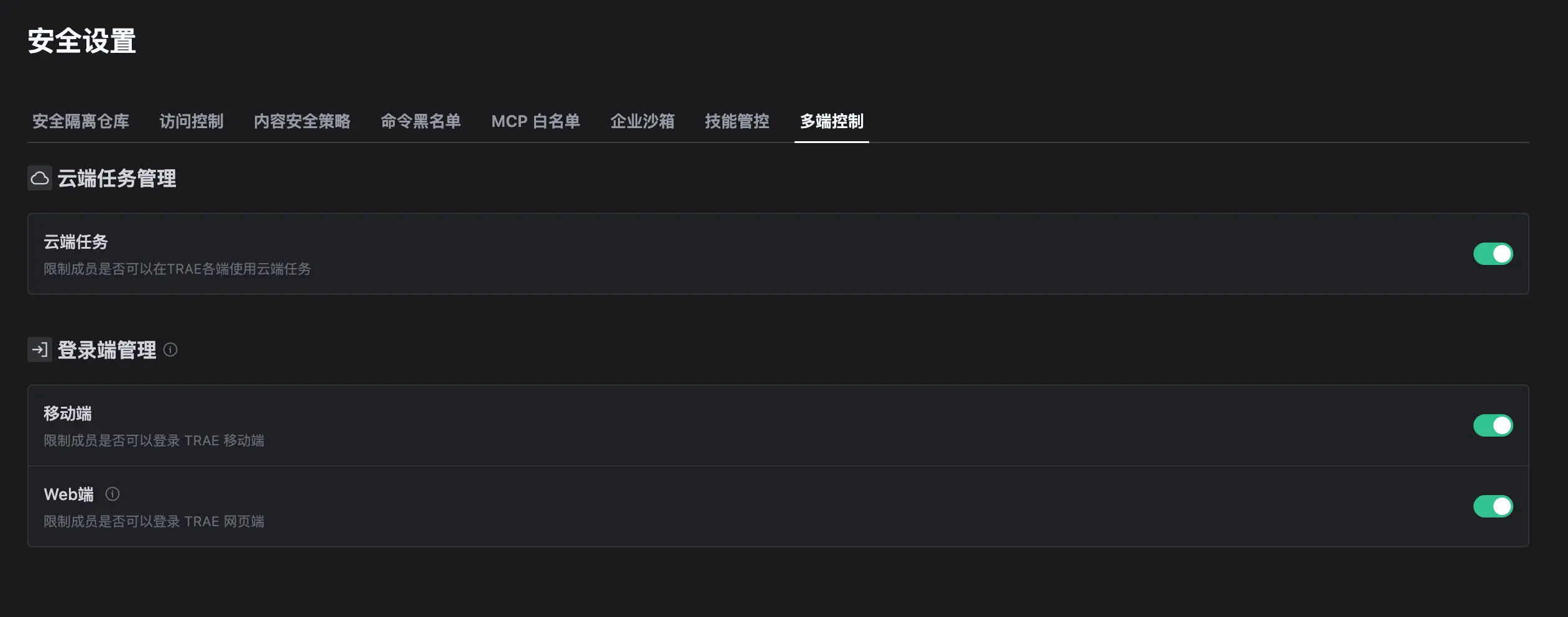Open the info icon next to 登录端管理
The image size is (1568, 617).
(170, 350)
